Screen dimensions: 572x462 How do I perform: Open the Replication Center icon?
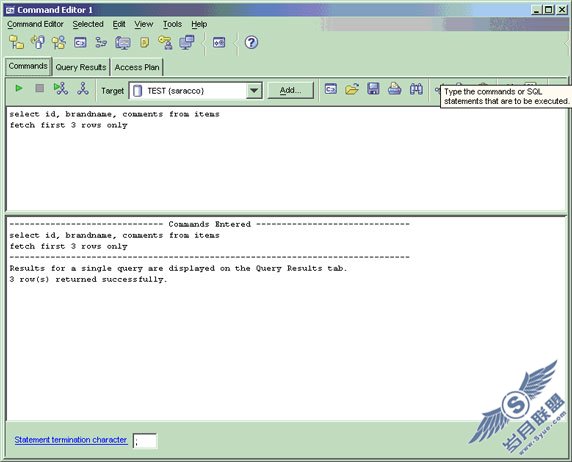[38, 42]
